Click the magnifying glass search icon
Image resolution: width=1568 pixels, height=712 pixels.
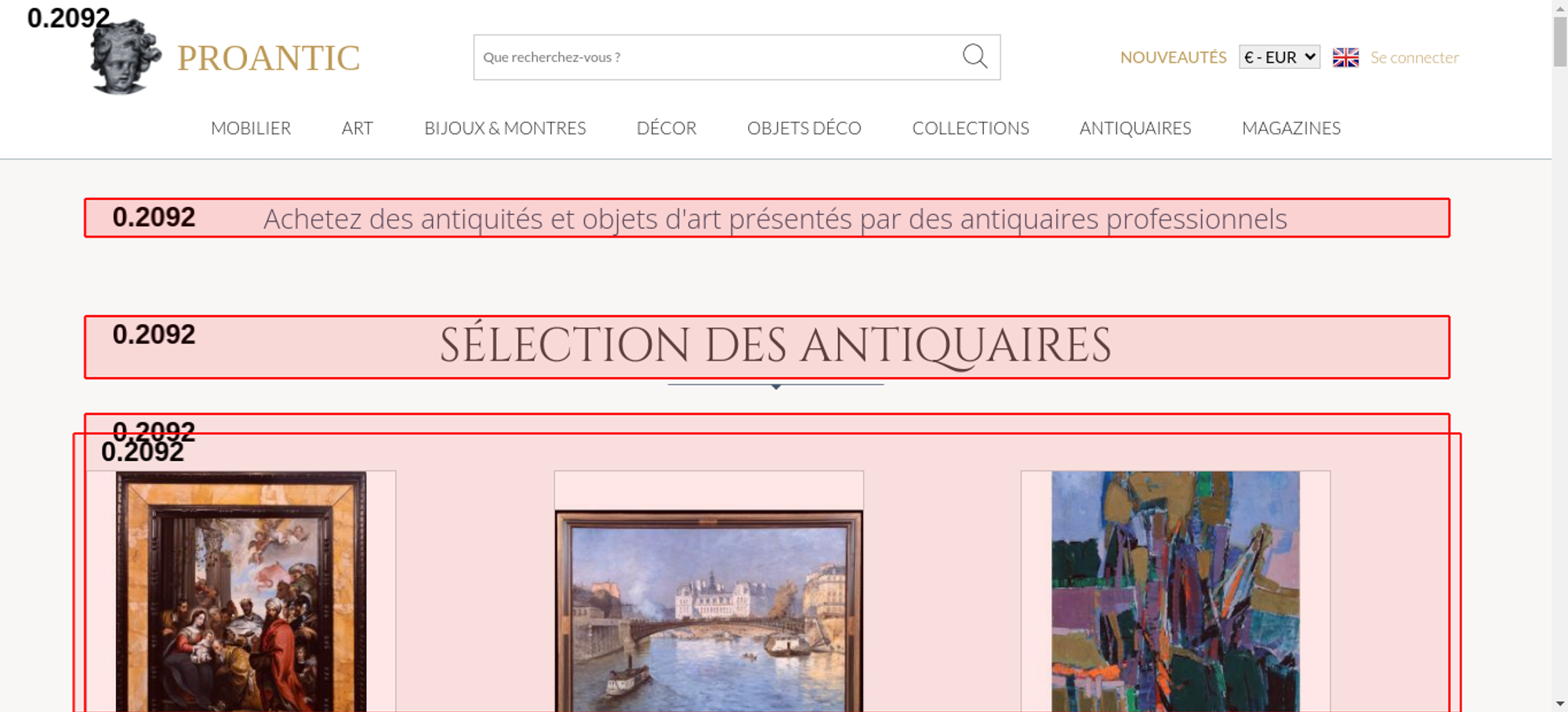[975, 56]
